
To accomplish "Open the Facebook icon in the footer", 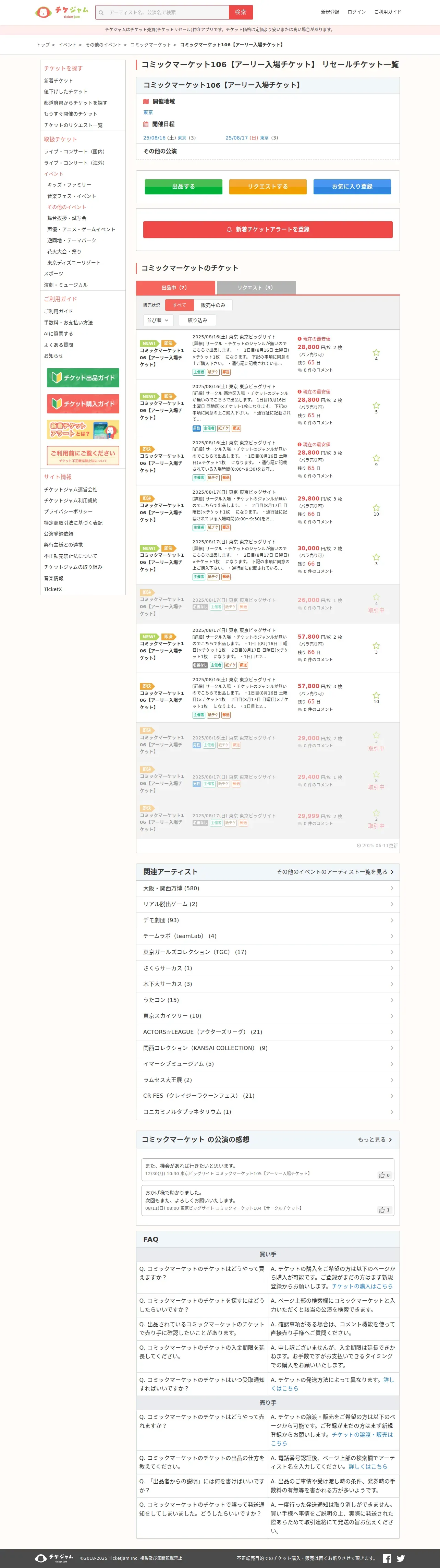I will (387, 1558).
